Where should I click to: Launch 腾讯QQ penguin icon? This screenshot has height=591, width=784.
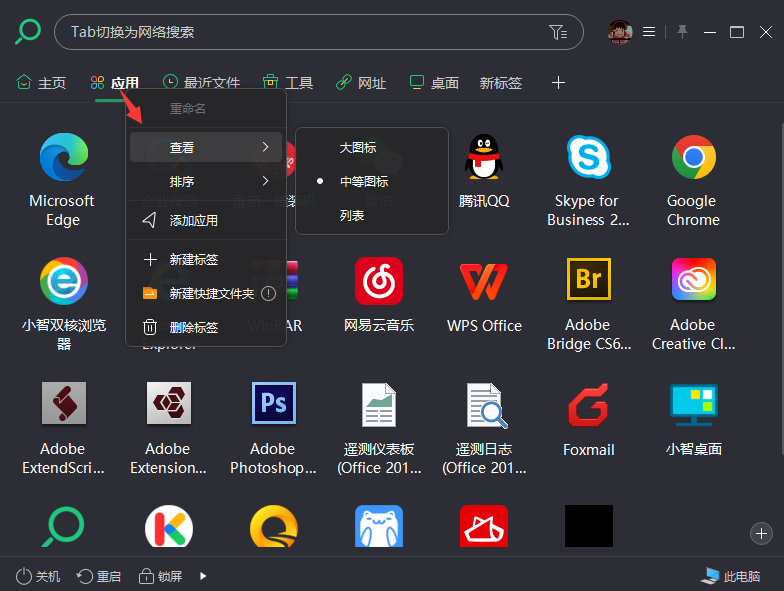coord(484,158)
